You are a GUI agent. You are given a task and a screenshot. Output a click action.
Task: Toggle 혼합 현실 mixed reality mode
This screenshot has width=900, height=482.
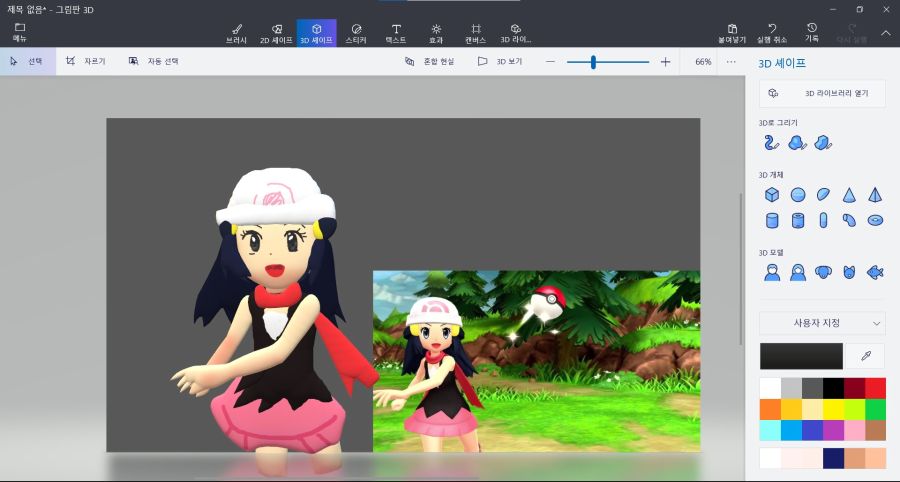(429, 61)
